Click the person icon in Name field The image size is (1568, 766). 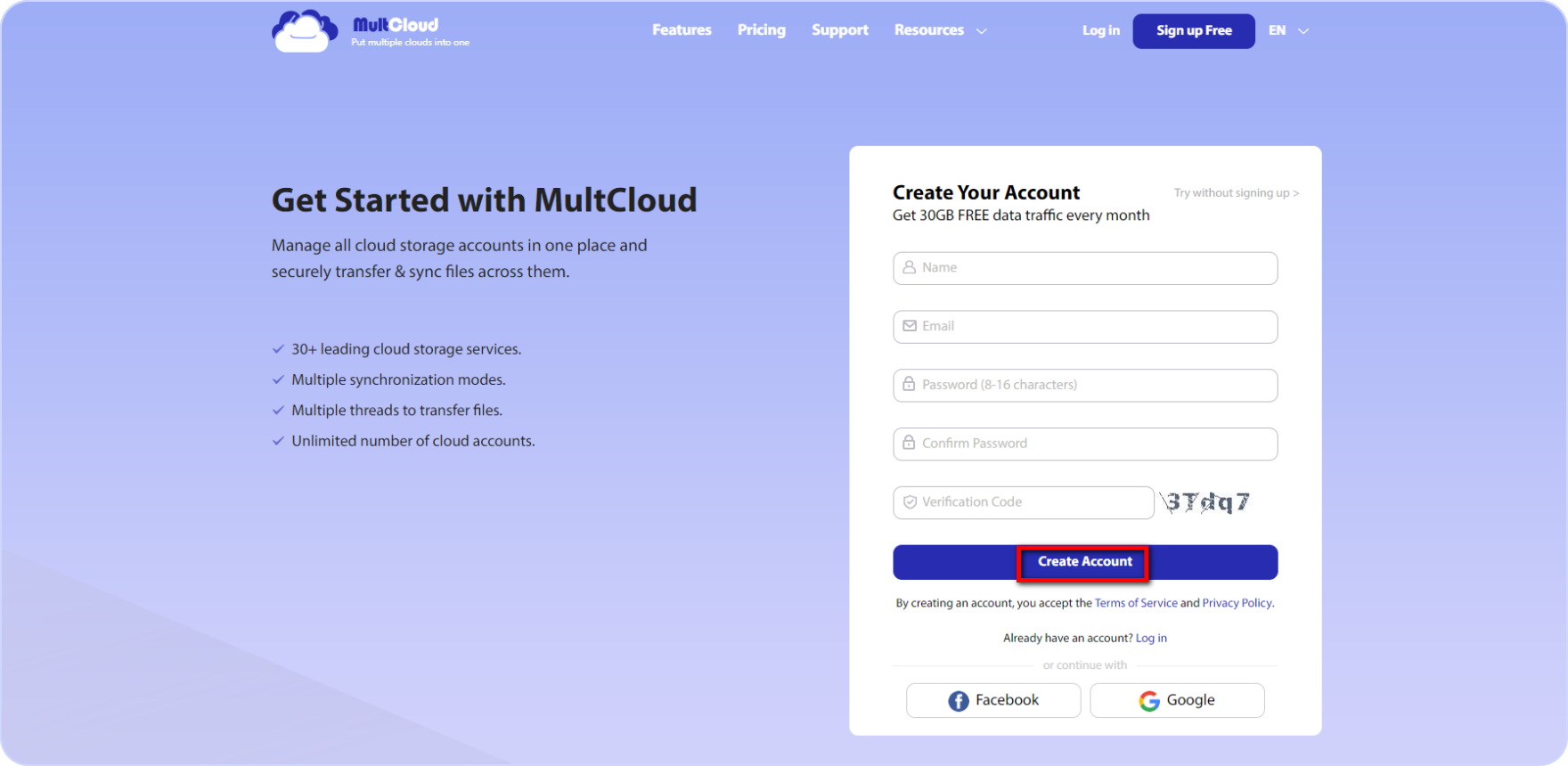tap(909, 267)
